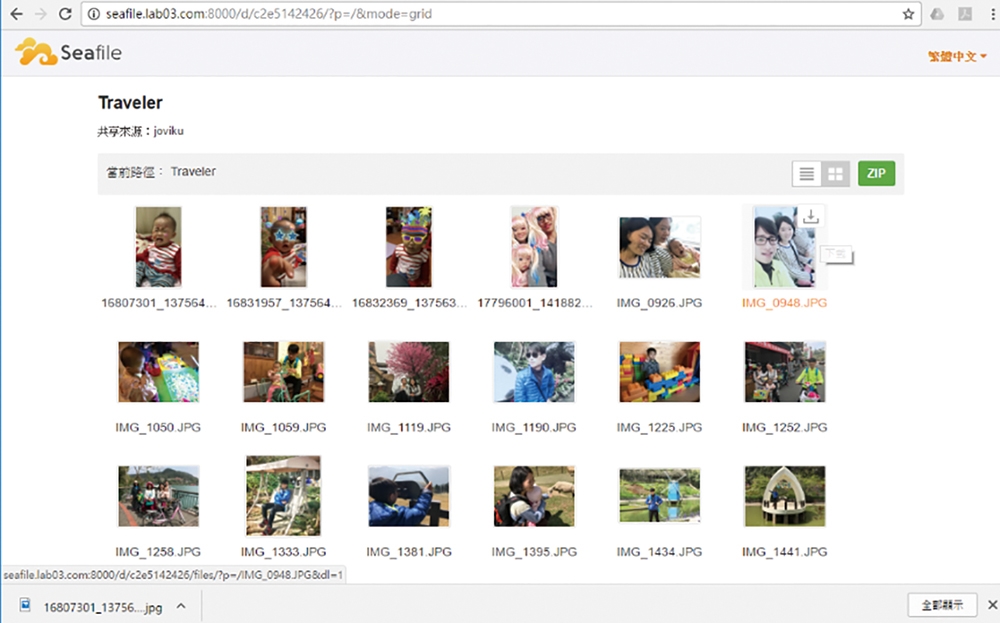Click the site info icon in address bar
This screenshot has height=623, width=1000.
pyautogui.click(x=94, y=14)
